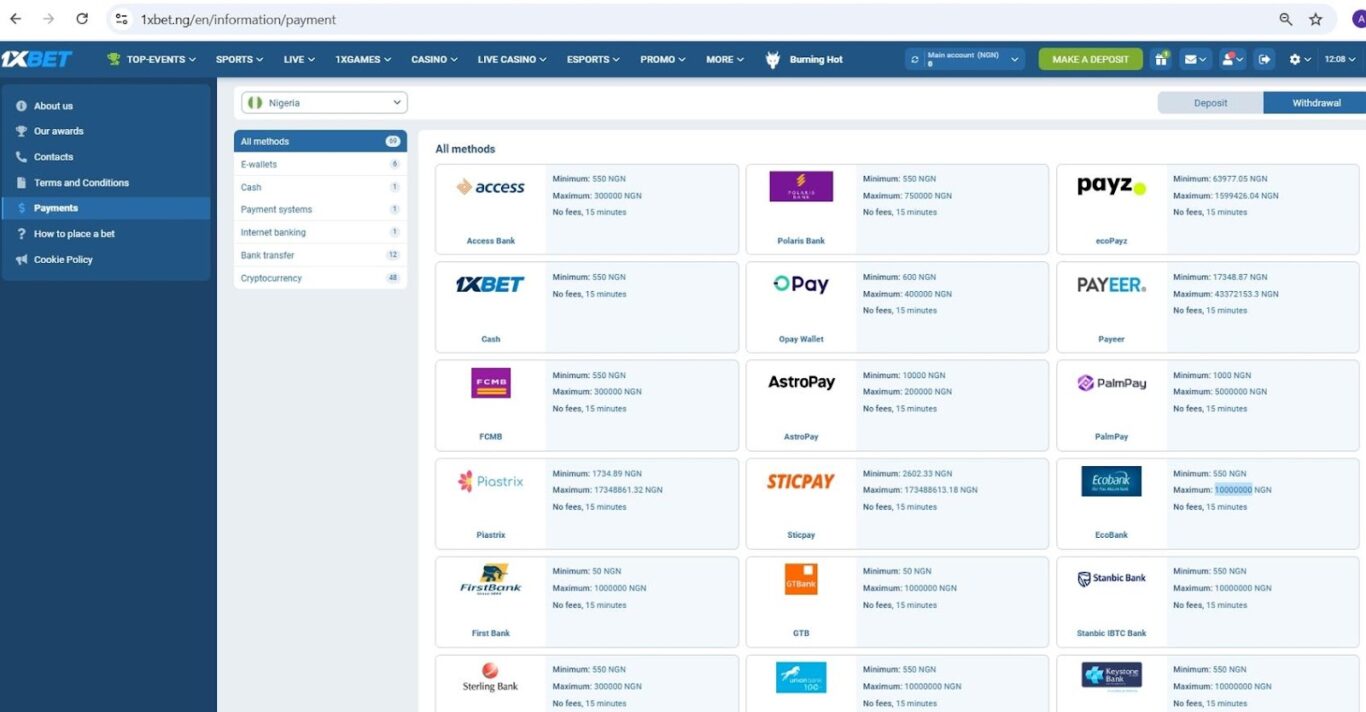Screen dimensions: 1366x712
Task: Pick Payeer payment logo
Action: click(x=1111, y=285)
